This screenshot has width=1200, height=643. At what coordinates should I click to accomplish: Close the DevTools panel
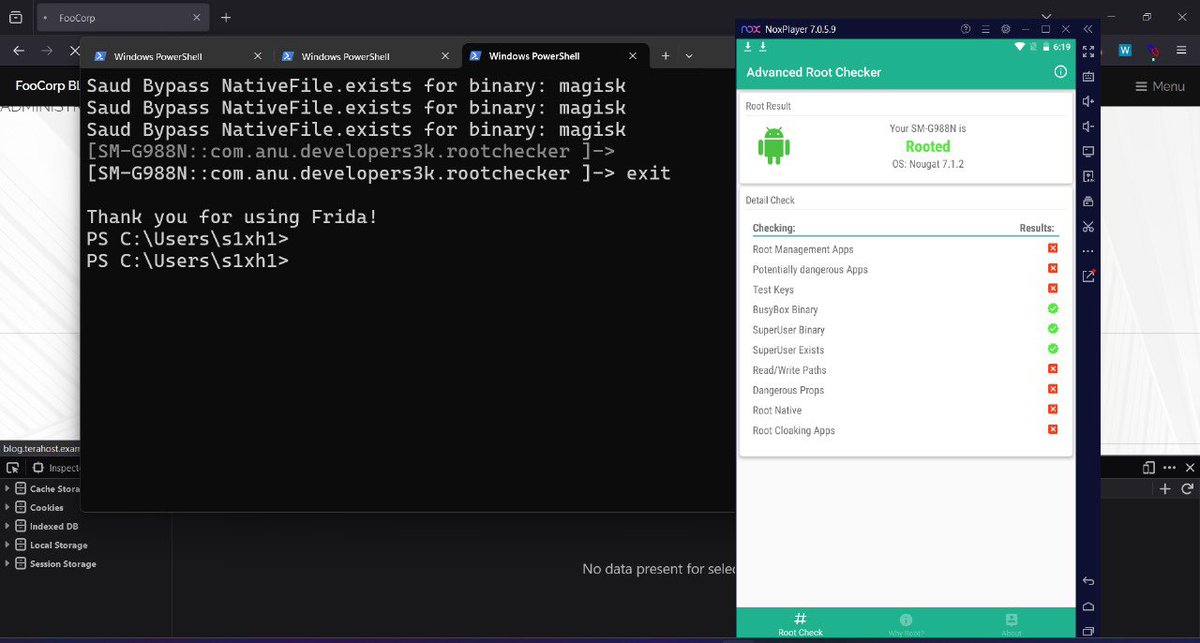[1189, 467]
